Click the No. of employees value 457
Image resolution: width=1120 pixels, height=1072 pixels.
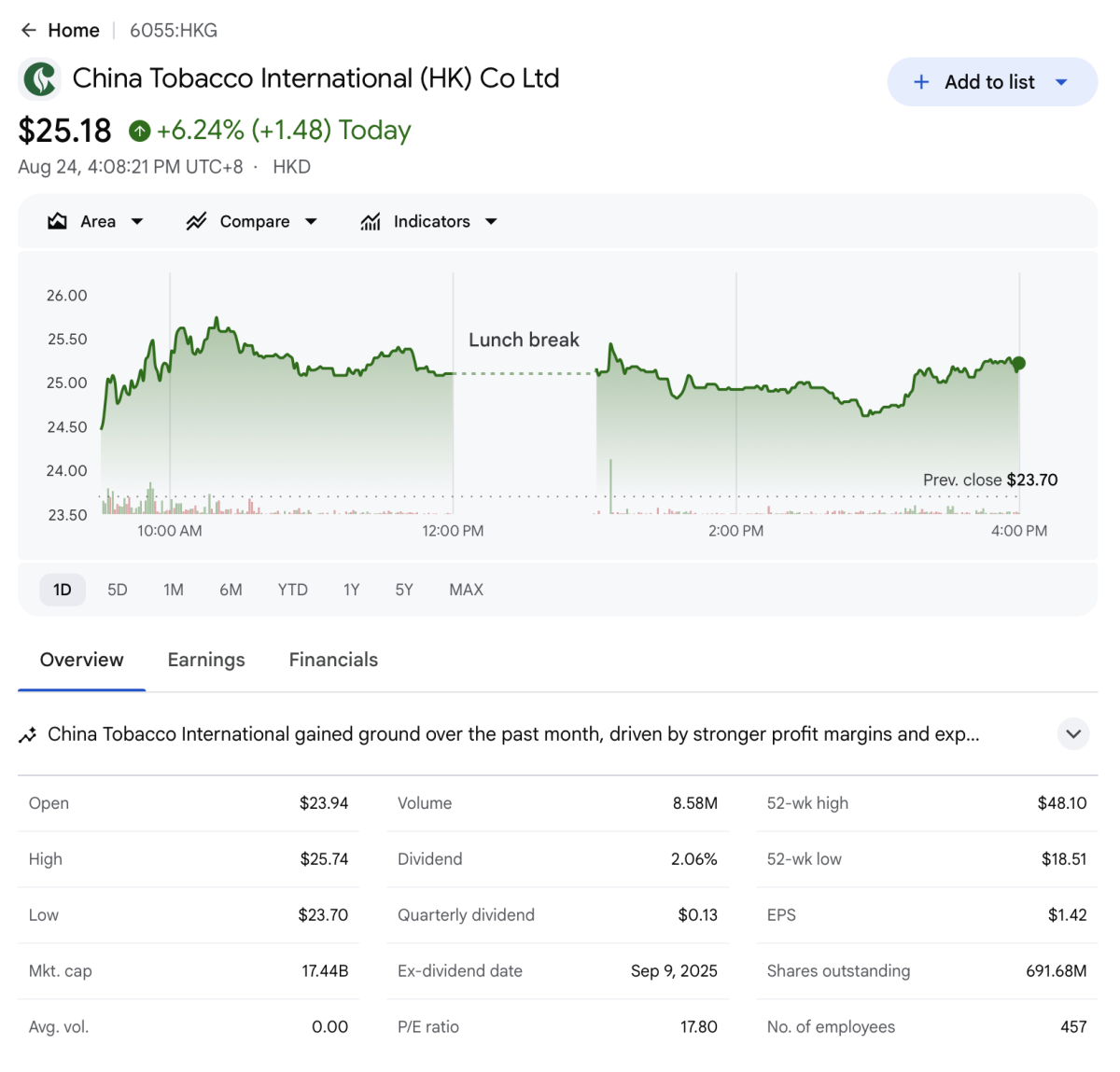1073,1027
